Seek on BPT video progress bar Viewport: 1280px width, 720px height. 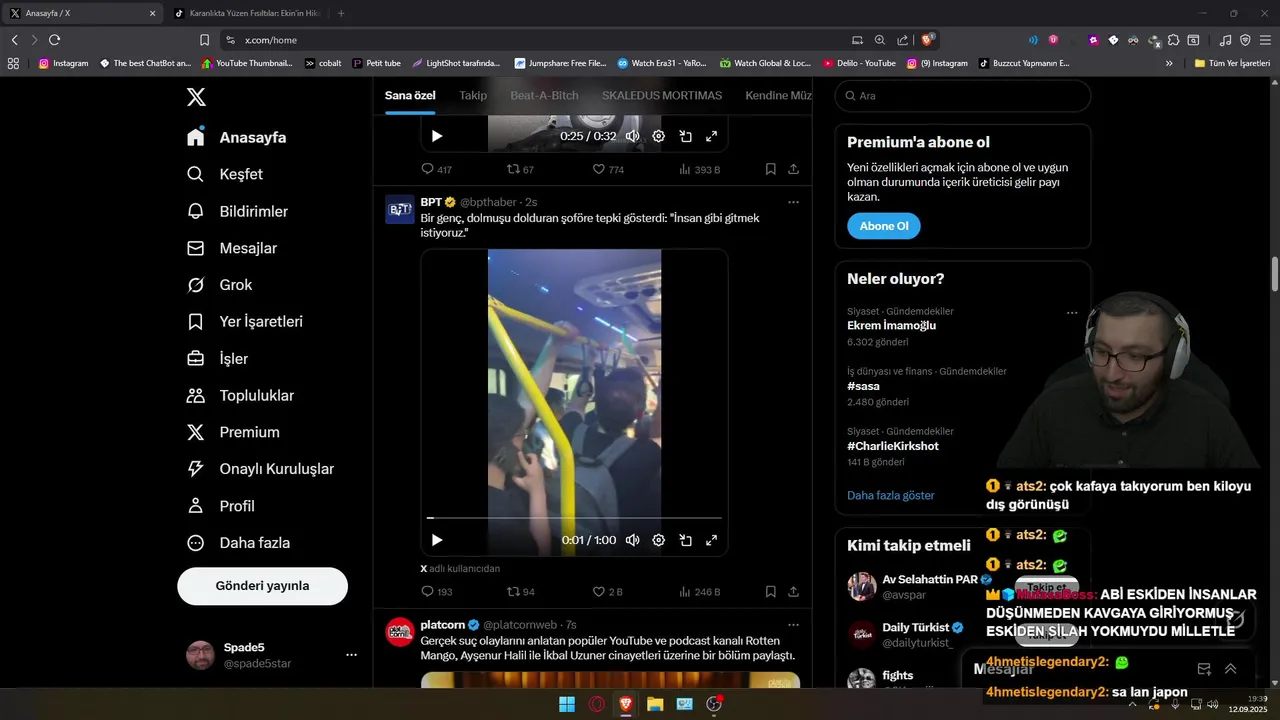point(574,518)
